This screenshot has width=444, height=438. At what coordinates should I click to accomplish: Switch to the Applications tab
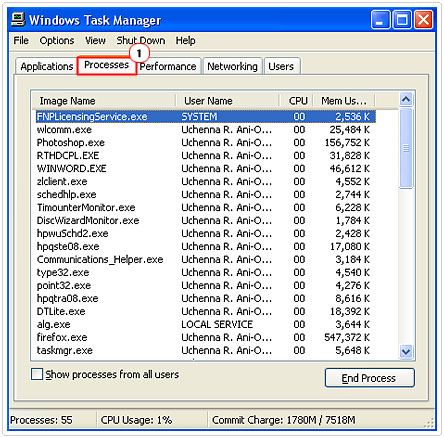(x=47, y=66)
